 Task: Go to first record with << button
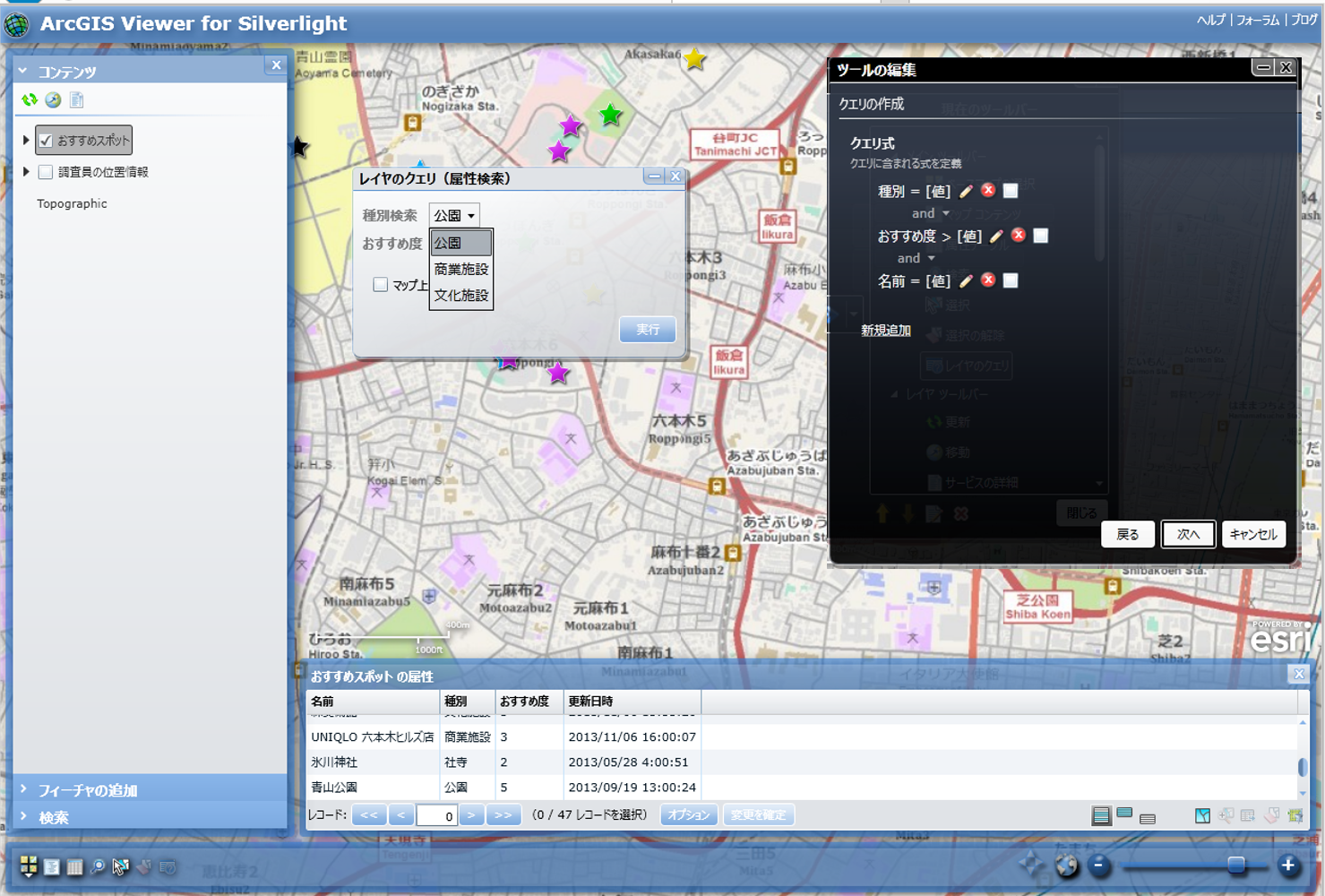pyautogui.click(x=369, y=815)
